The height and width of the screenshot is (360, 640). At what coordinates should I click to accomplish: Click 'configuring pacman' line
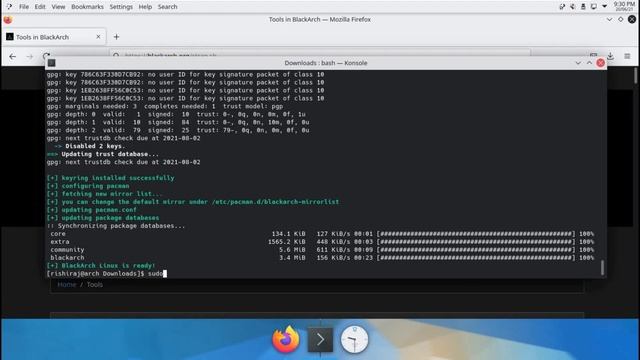[x=88, y=186]
